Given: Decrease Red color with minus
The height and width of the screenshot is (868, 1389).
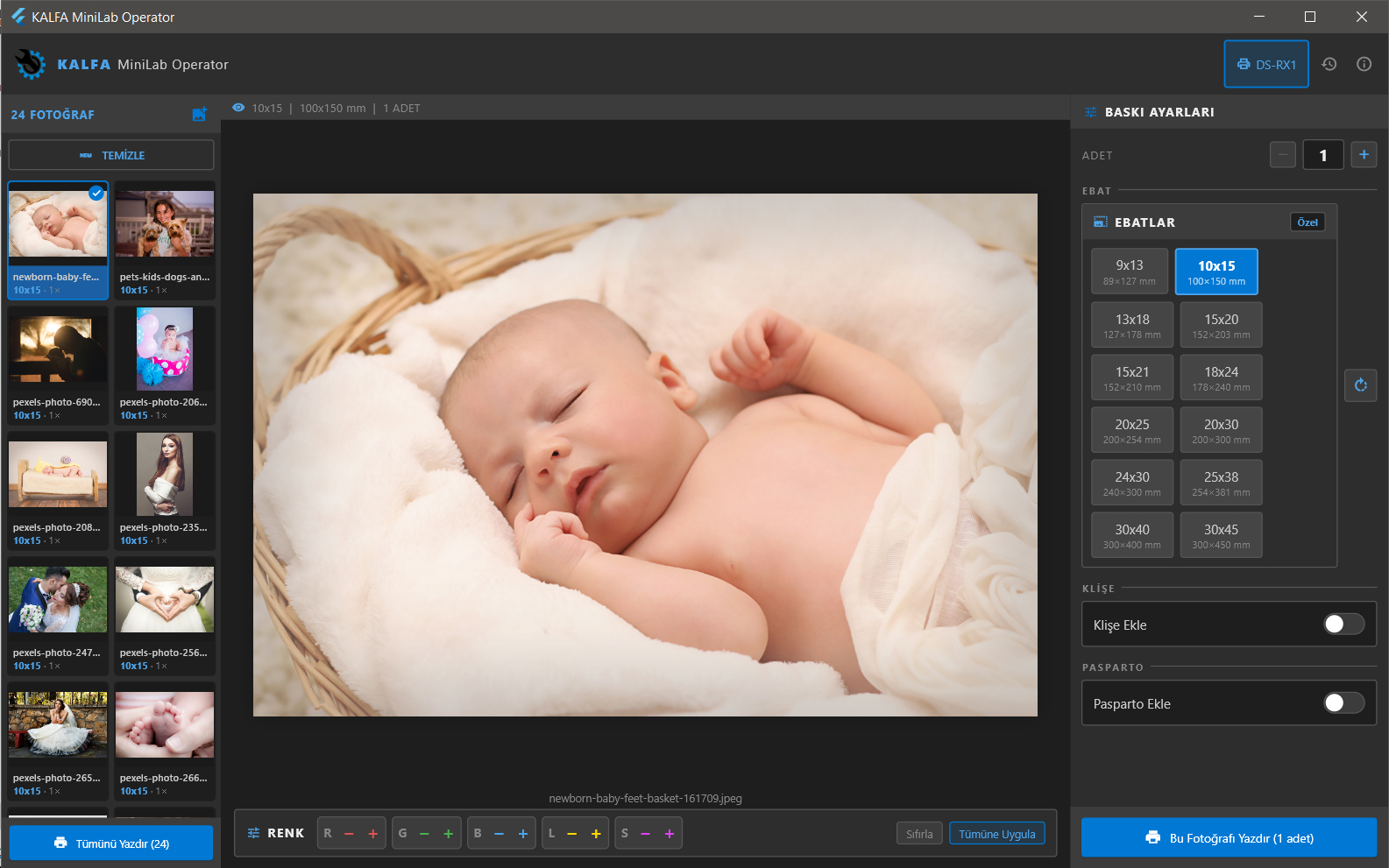Looking at the screenshot, I should tap(349, 834).
